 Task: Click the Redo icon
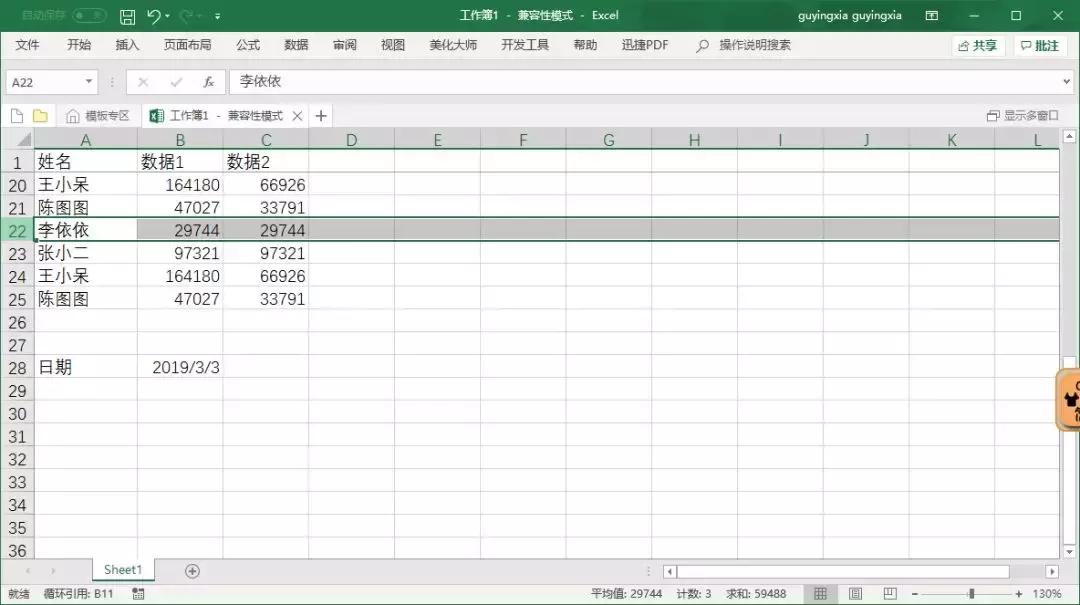(188, 15)
